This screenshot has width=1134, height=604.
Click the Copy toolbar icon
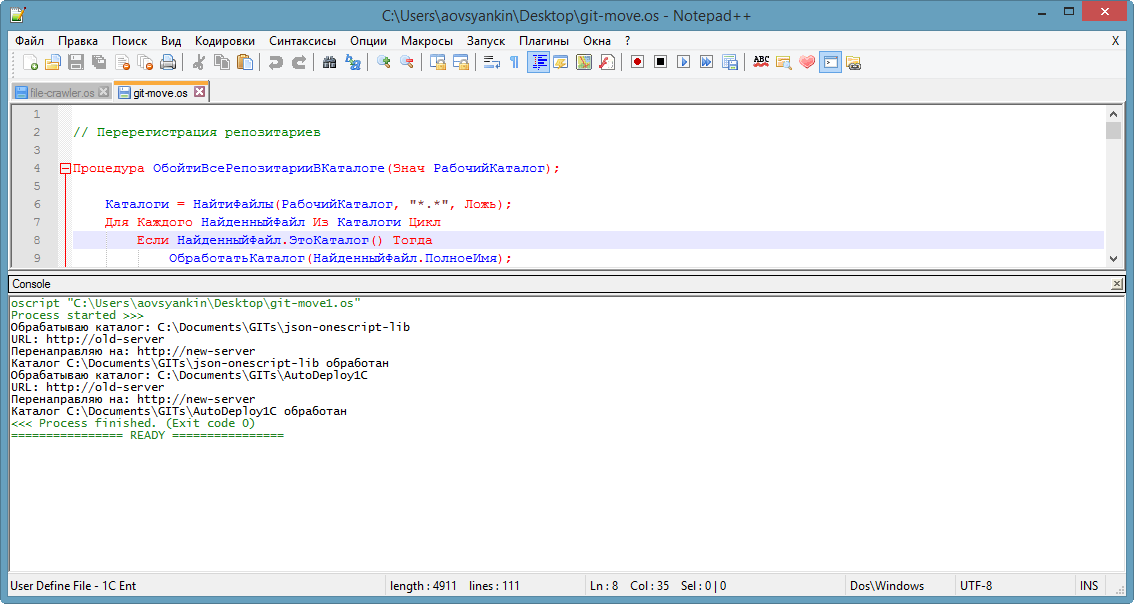[222, 63]
